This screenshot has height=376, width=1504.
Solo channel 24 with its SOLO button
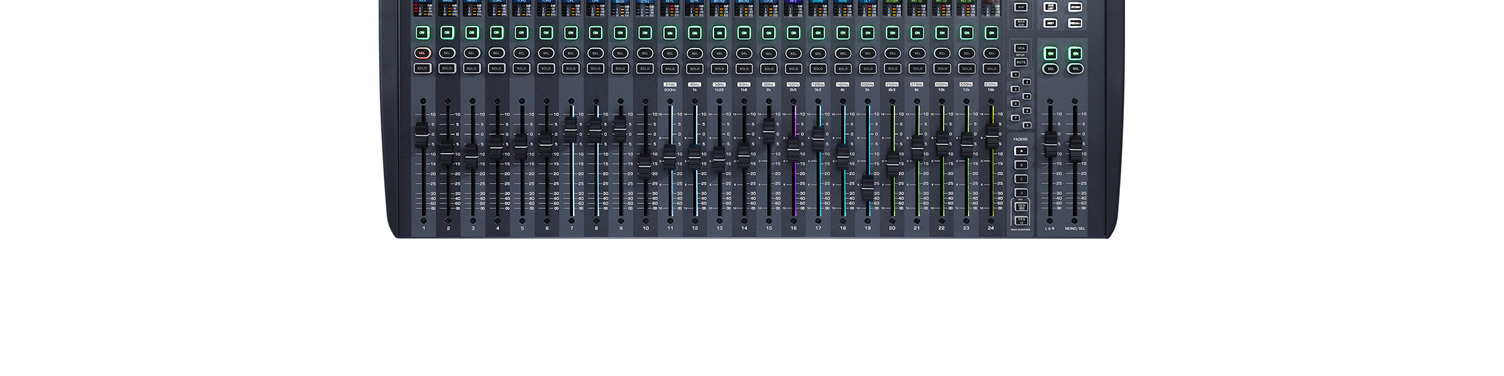pyautogui.click(x=991, y=68)
